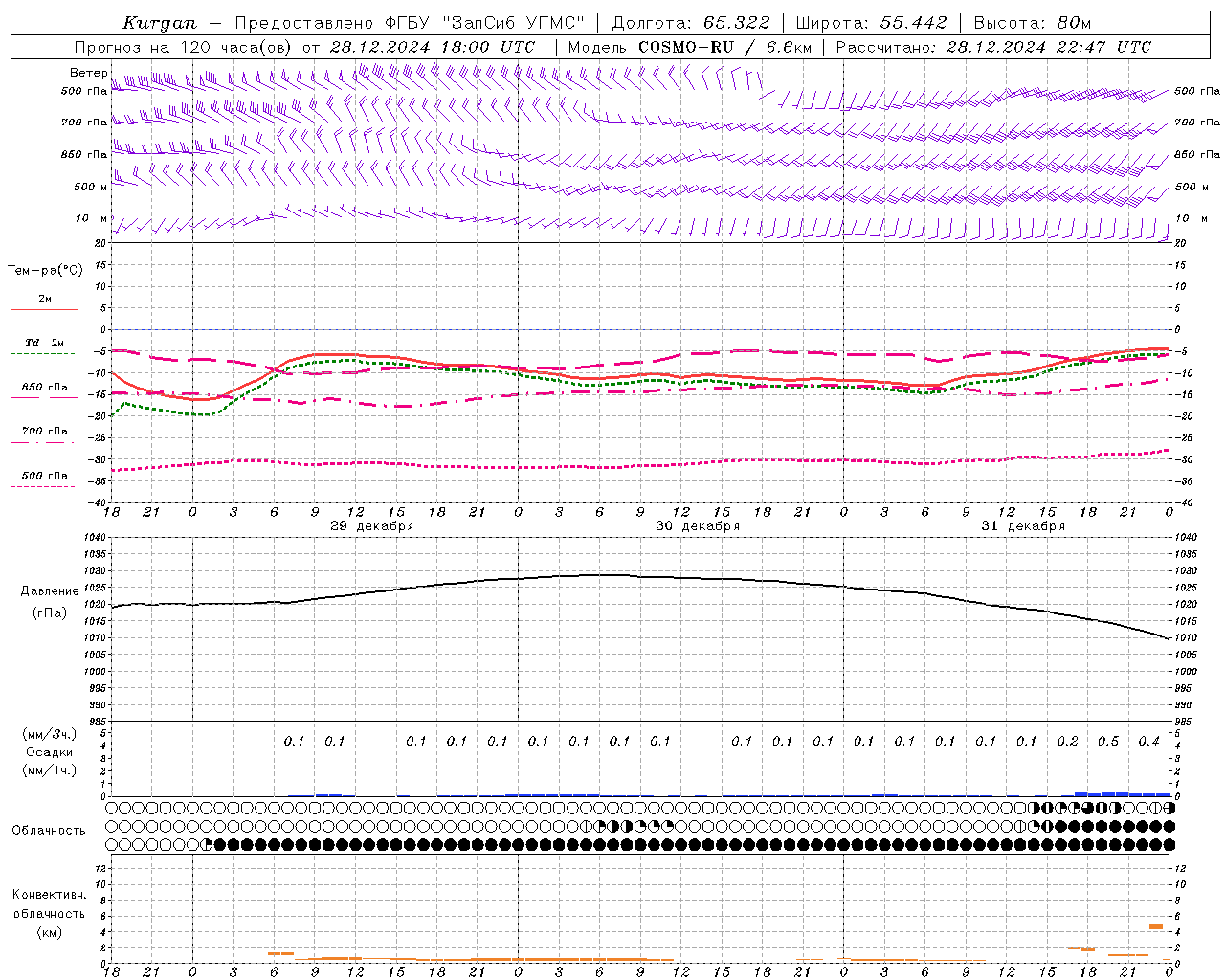1225x980 pixels.
Task: Click the 0.5 precipitation amount value
Action: [1108, 742]
